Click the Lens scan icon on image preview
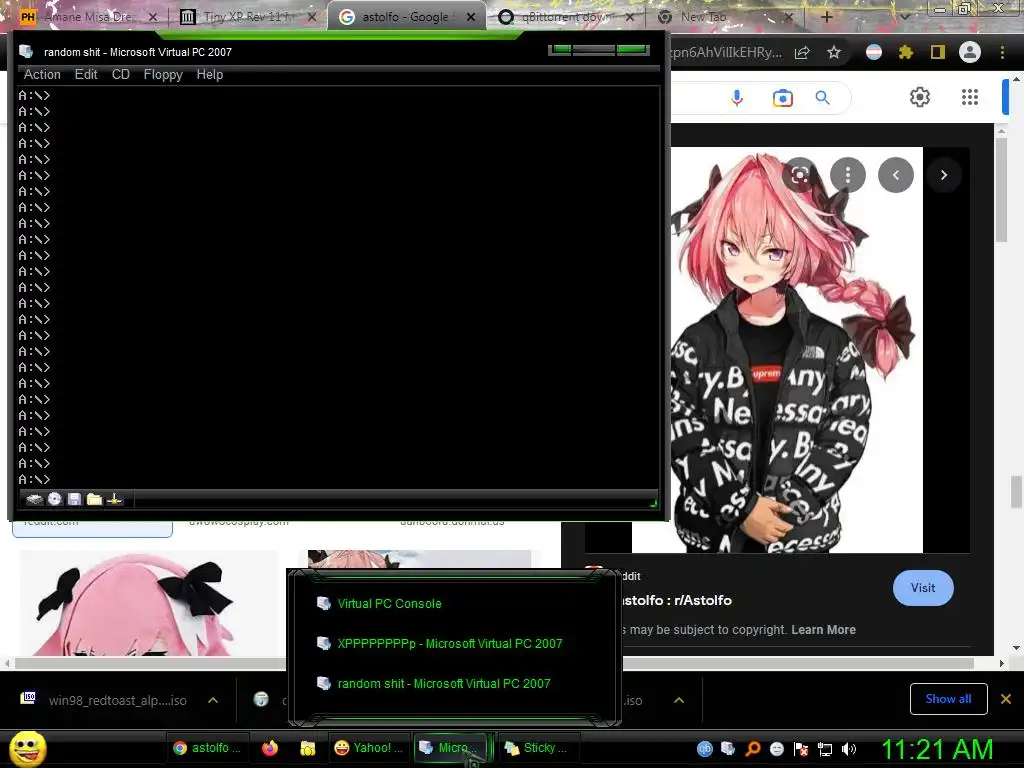 point(800,175)
